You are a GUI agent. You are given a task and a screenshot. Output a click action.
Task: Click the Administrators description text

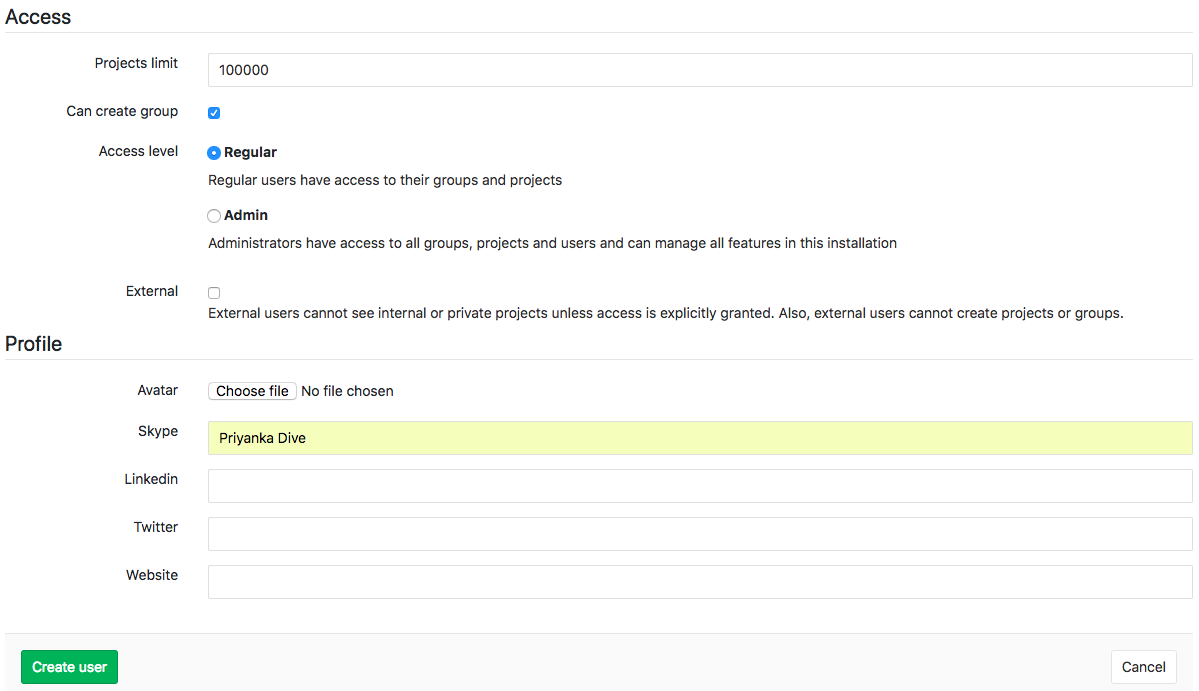tap(552, 243)
